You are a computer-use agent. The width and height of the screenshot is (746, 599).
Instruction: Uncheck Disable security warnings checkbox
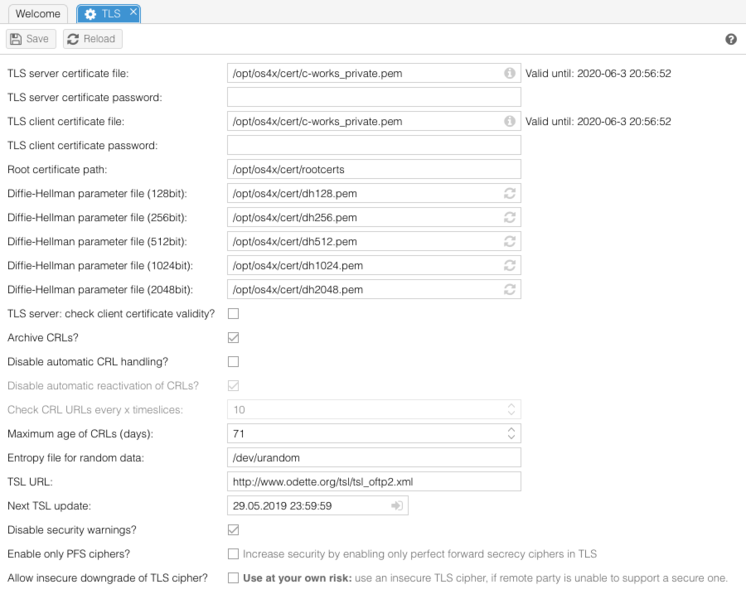[233, 530]
